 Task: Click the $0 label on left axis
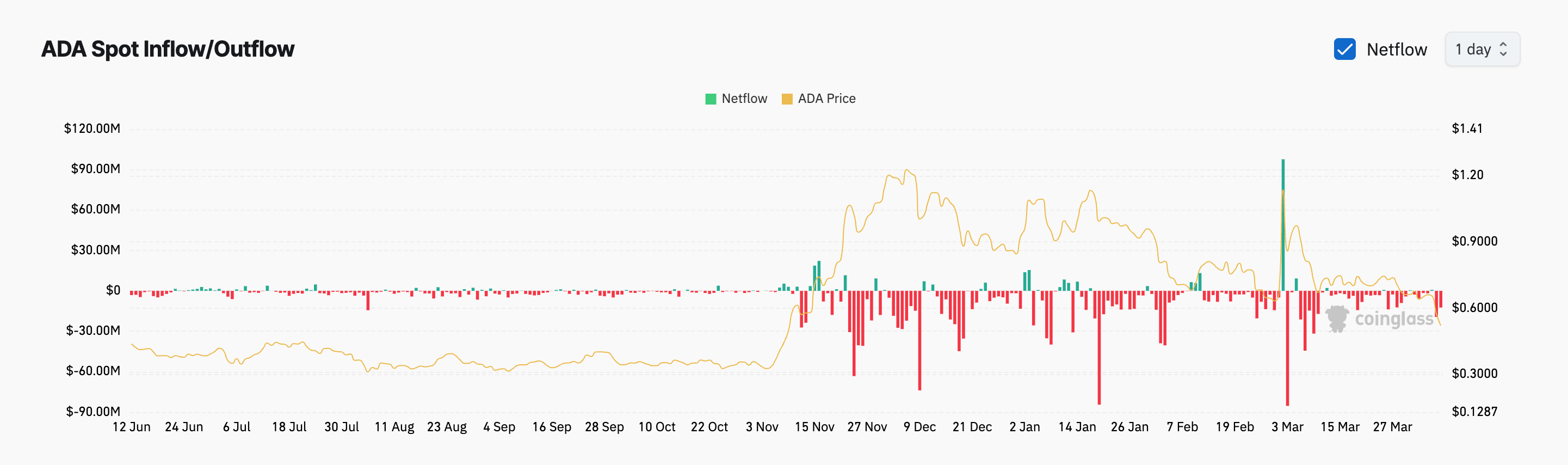pos(113,291)
